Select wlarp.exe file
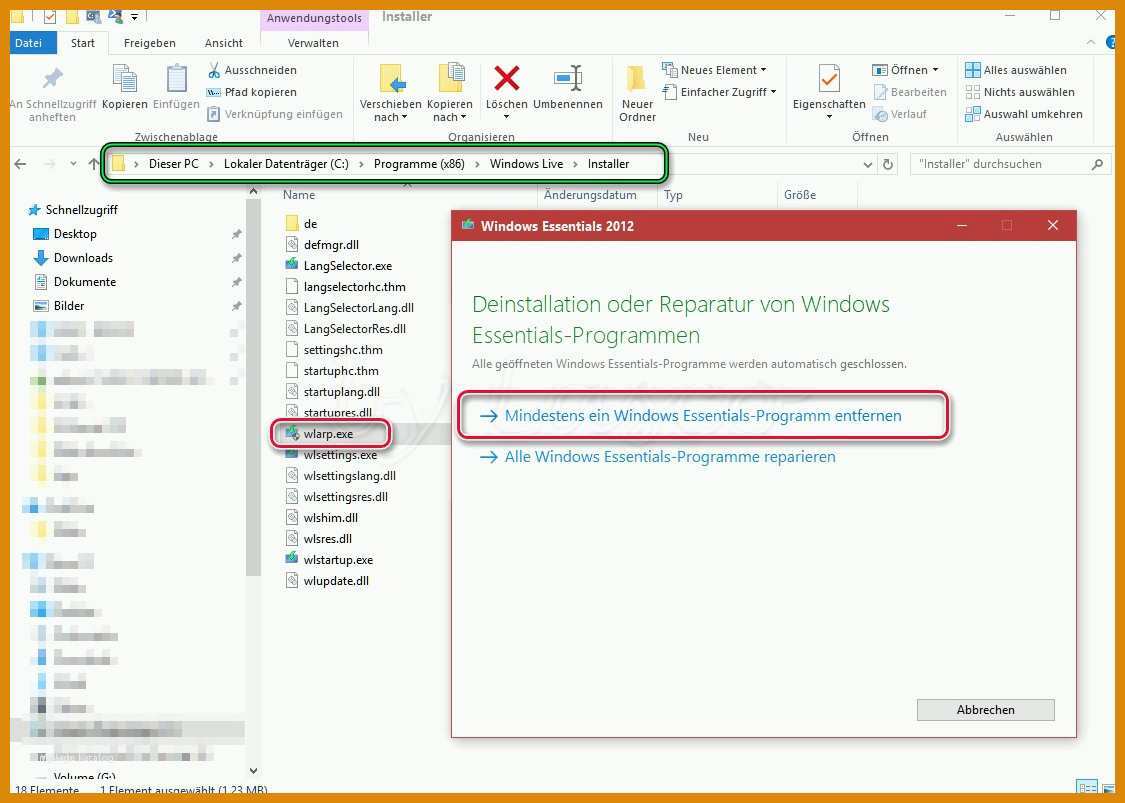Viewport: 1125px width, 803px height. point(328,434)
